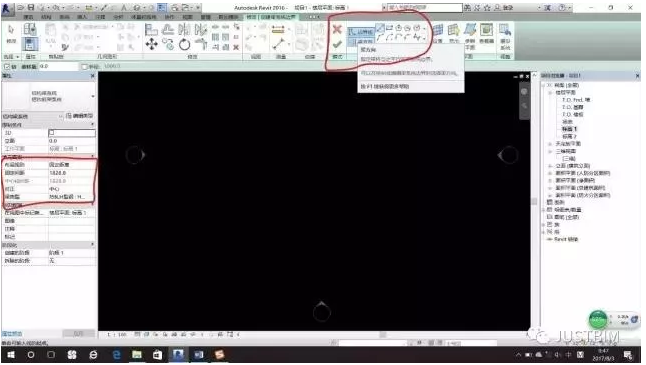Cancel edit mode with the red X
The height and width of the screenshot is (365, 646).
point(337,29)
